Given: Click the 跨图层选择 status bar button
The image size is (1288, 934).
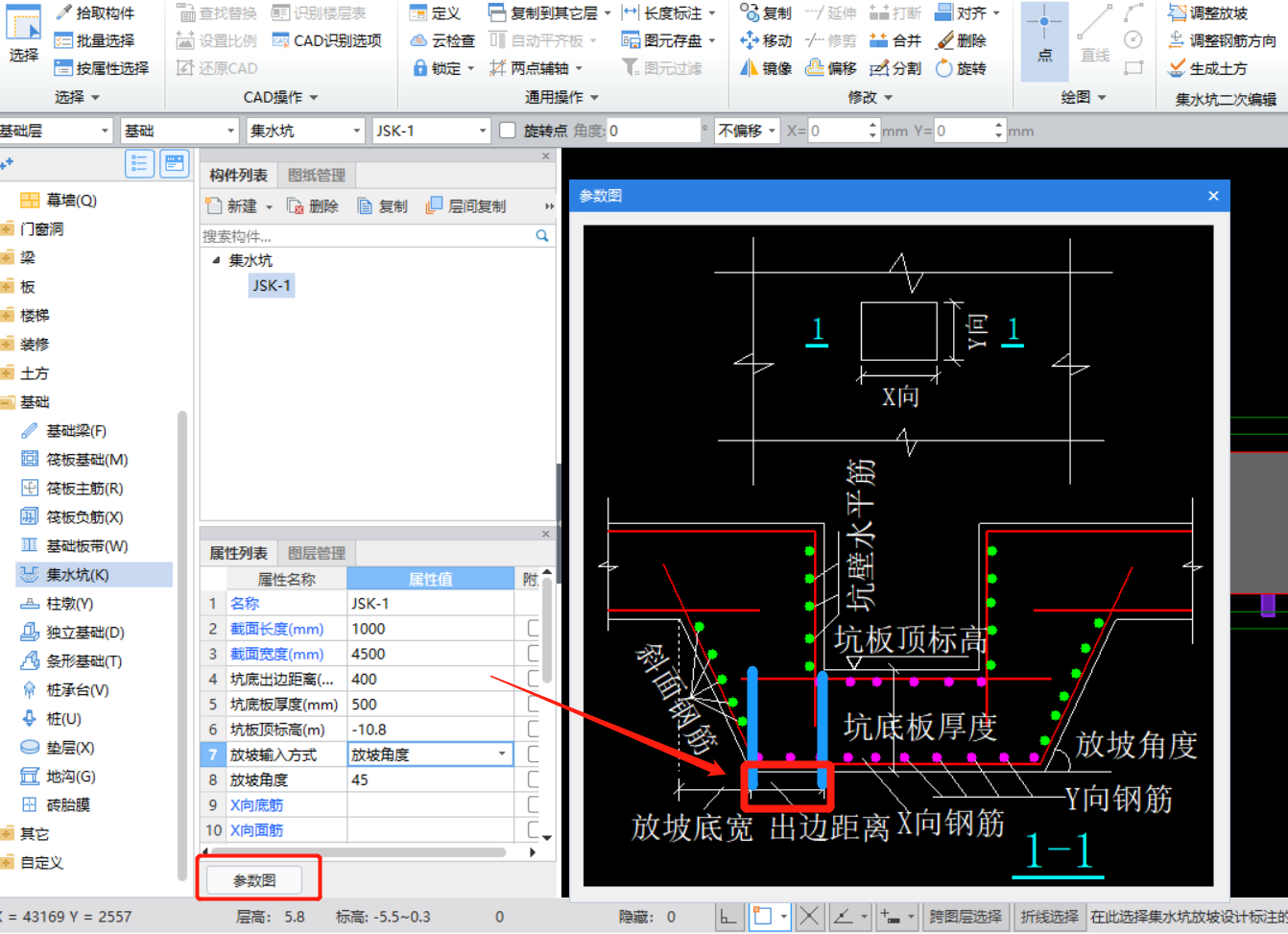Looking at the screenshot, I should tap(966, 917).
